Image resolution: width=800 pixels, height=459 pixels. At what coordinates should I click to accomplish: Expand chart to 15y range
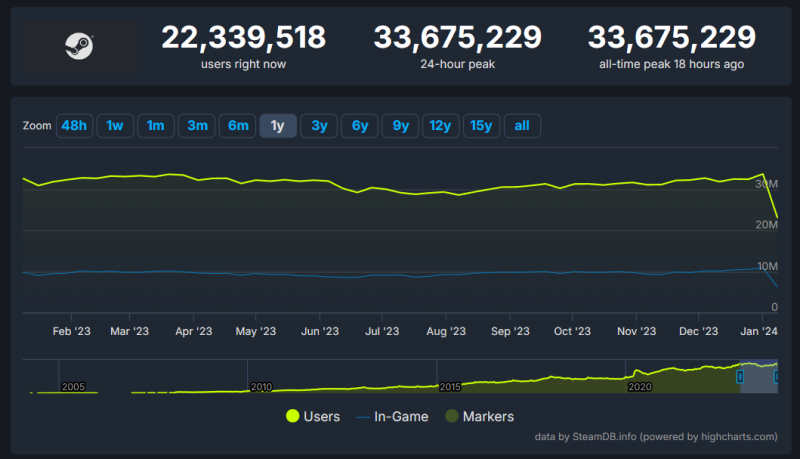tap(481, 125)
